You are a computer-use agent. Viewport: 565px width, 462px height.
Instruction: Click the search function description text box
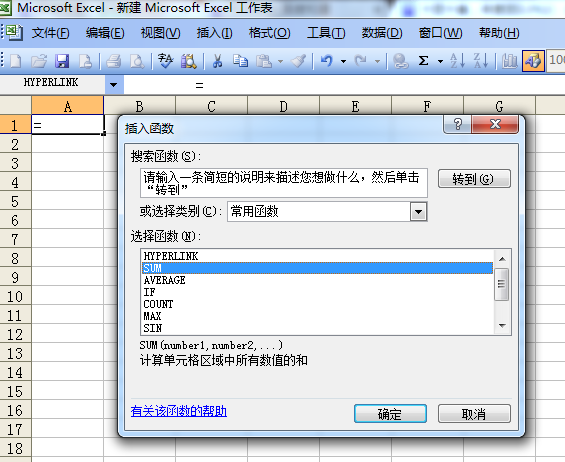click(x=284, y=183)
